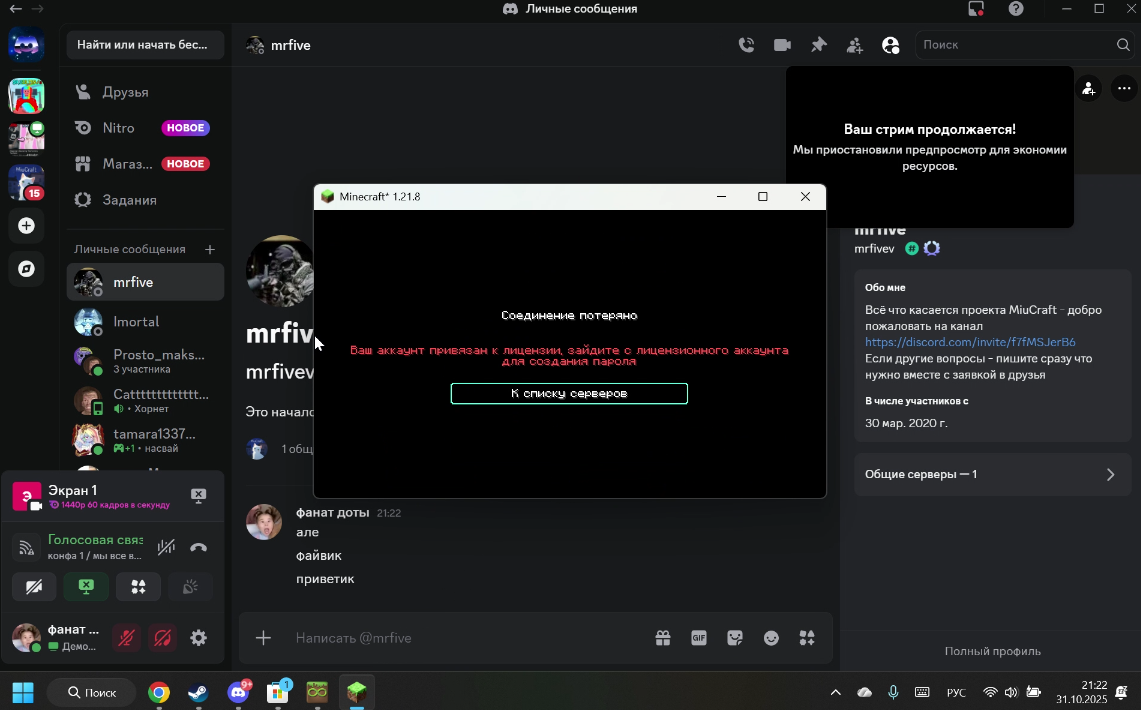Open the Nitro tab
Image resolution: width=1141 pixels, height=710 pixels.
tap(119, 128)
